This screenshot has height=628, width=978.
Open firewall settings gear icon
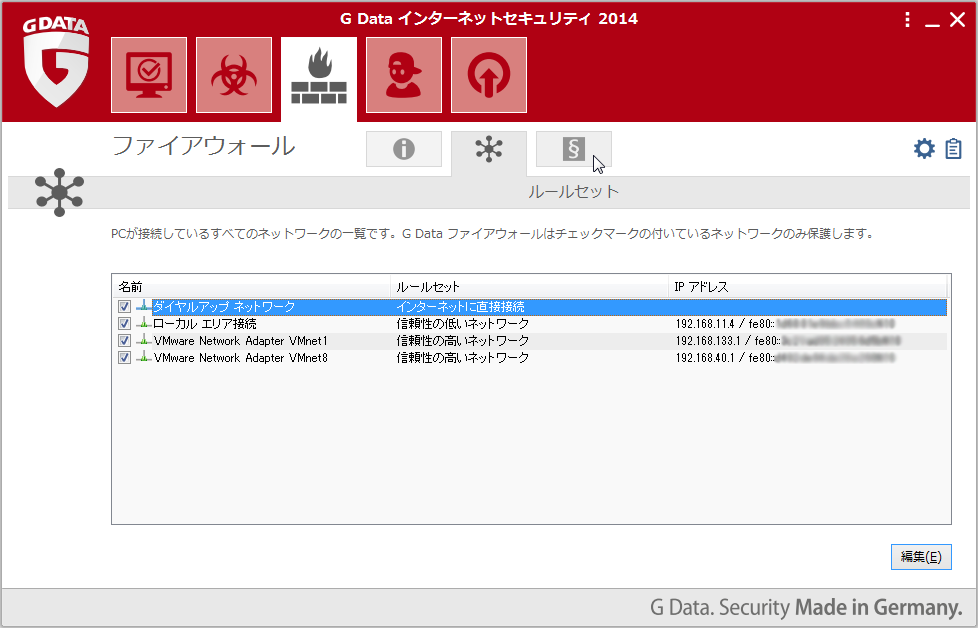tap(924, 149)
